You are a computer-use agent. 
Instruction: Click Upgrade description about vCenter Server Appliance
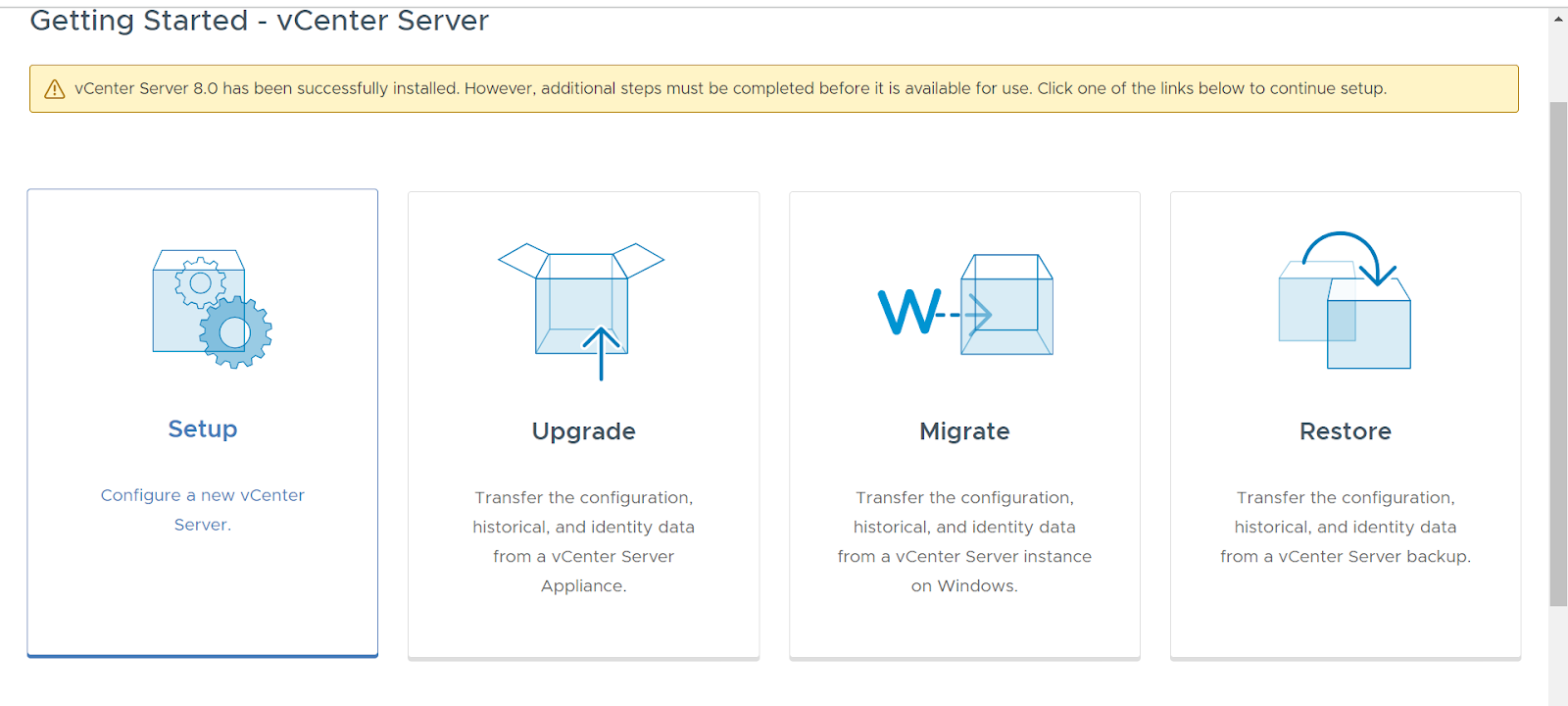584,541
